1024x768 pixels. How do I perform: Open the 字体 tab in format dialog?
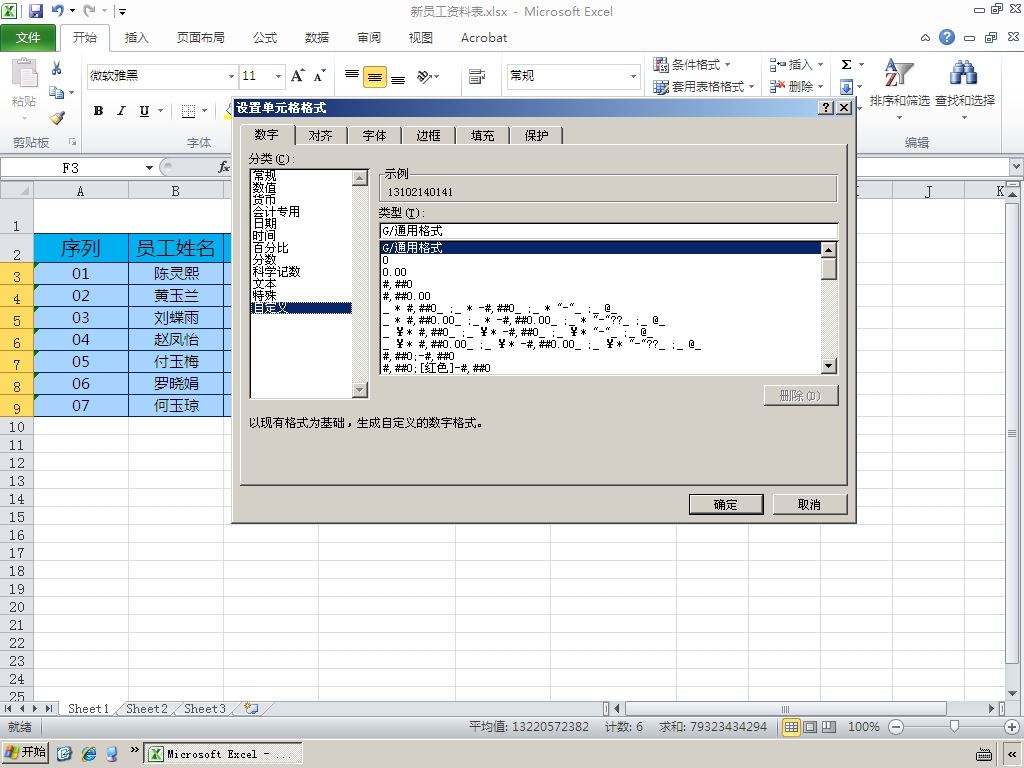[x=374, y=135]
